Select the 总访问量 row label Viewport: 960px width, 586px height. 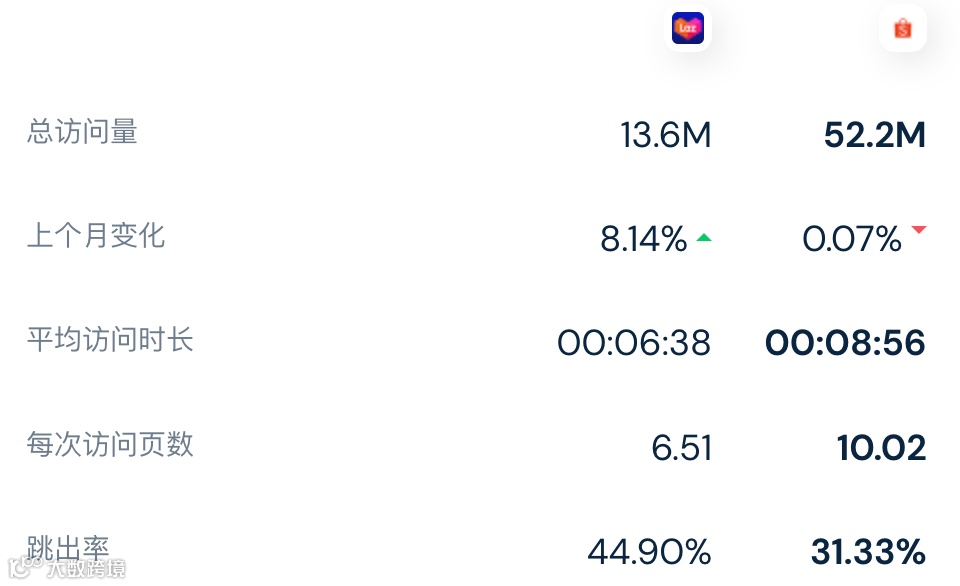pos(82,132)
